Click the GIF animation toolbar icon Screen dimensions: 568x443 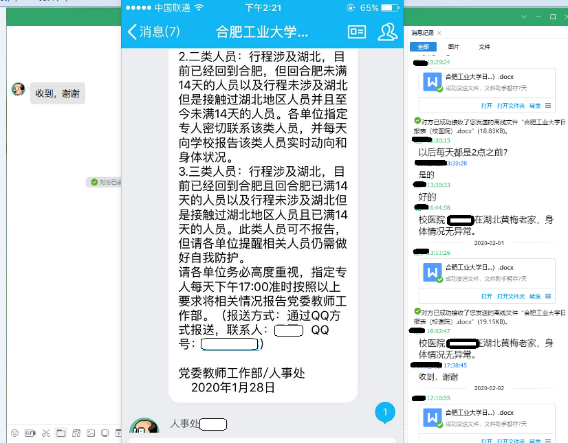coord(30,432)
